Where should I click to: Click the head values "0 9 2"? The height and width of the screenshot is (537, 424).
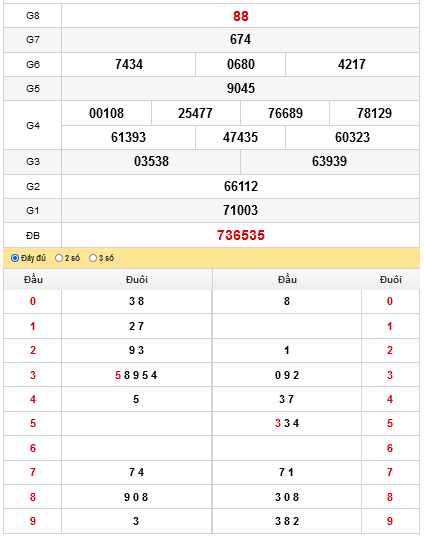coord(287,375)
